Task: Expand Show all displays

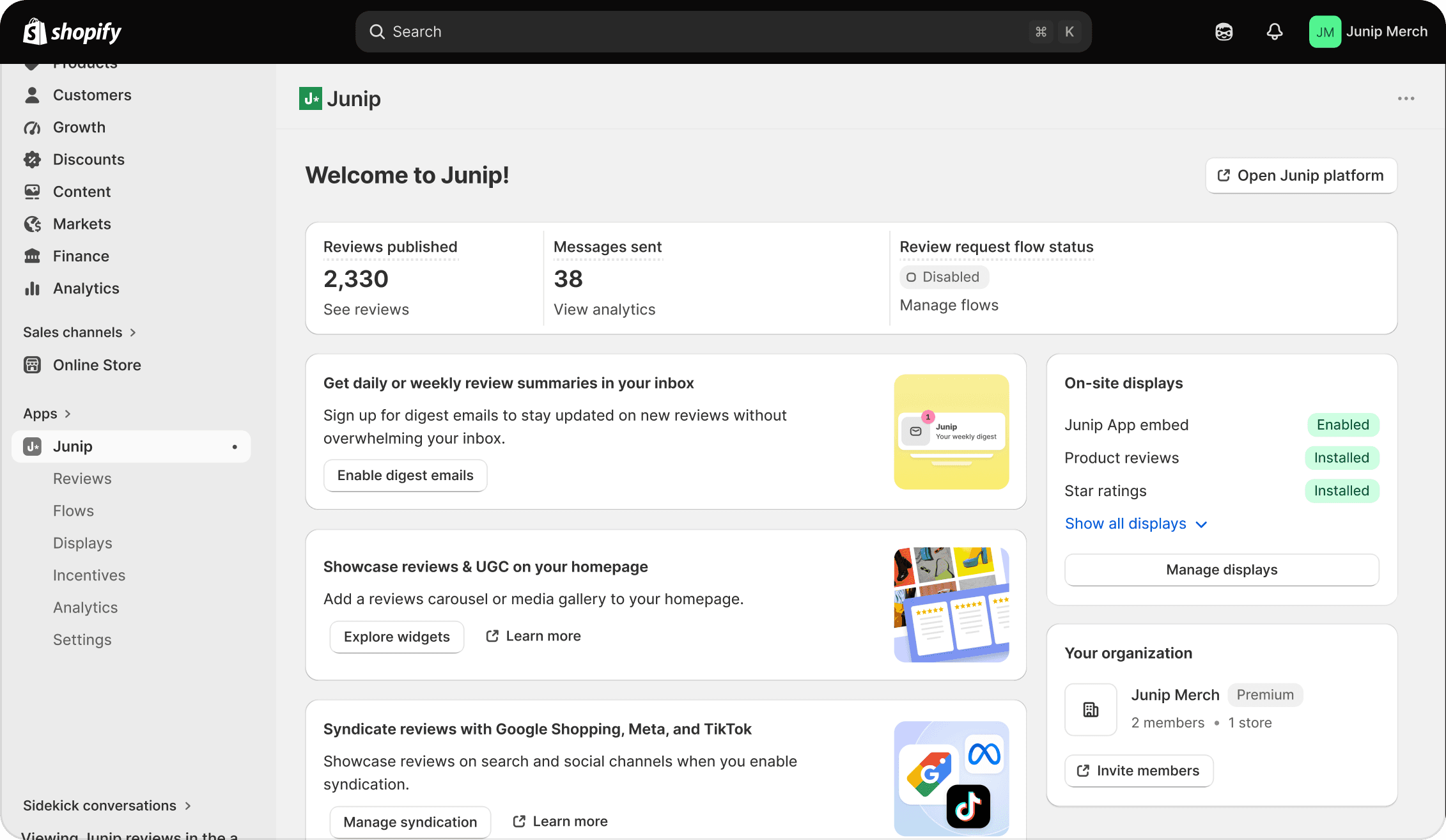Action: point(1136,524)
